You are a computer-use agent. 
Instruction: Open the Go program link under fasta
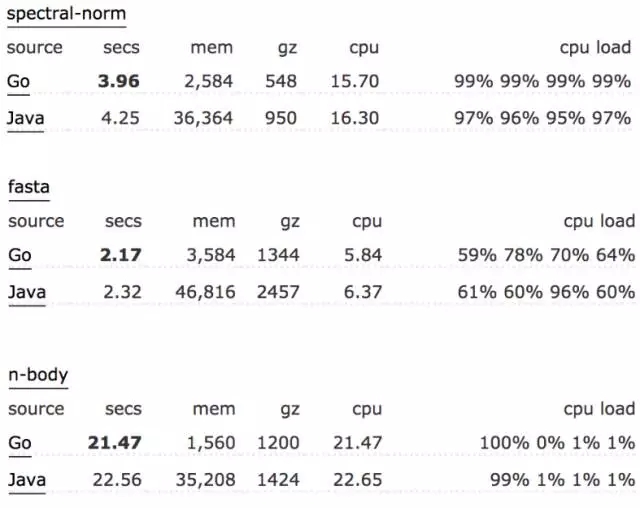[19, 255]
